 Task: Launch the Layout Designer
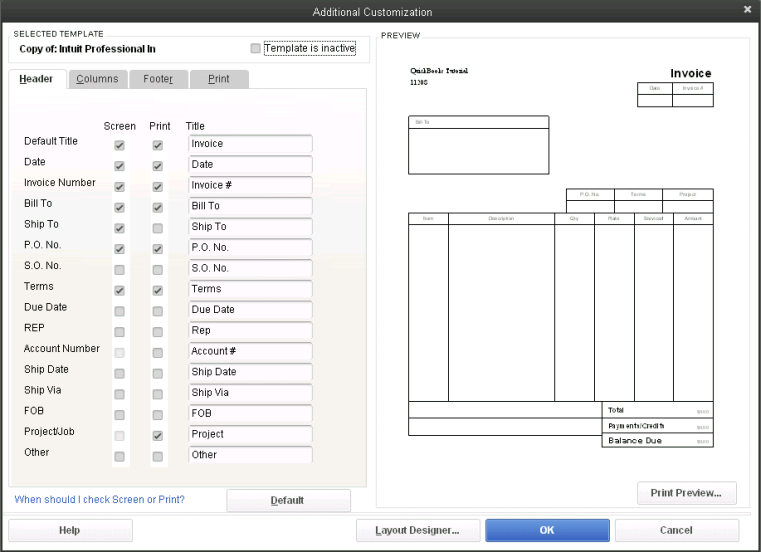click(x=418, y=530)
